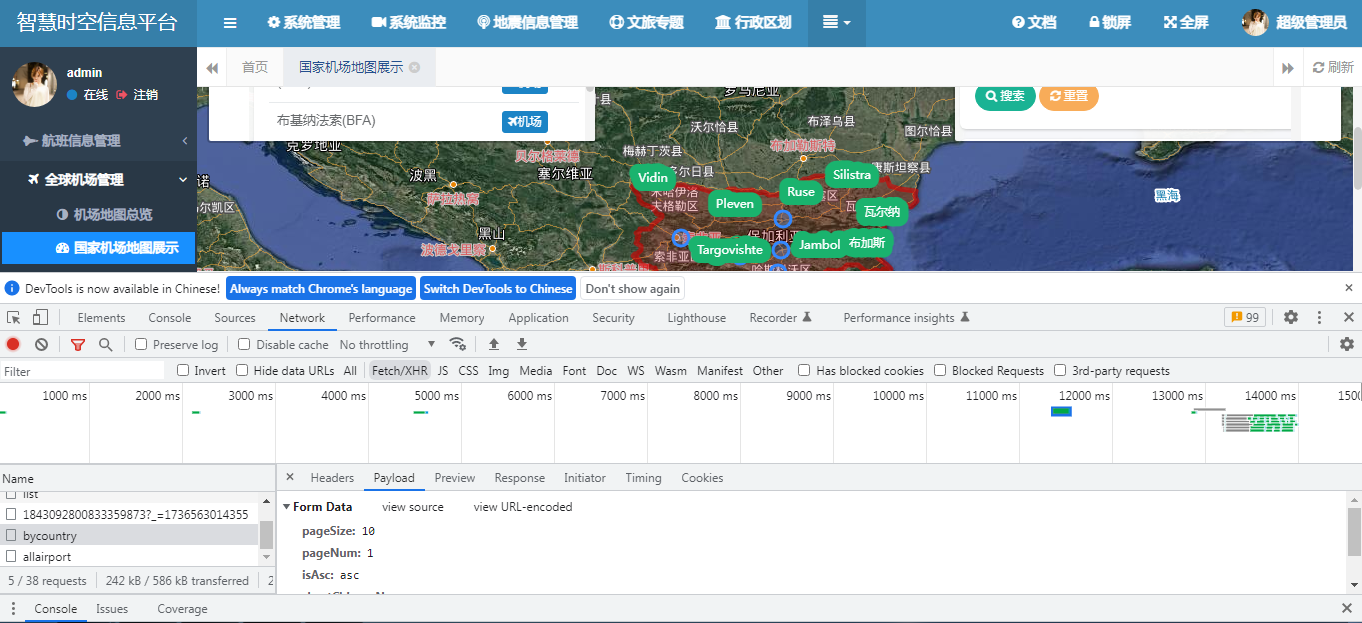
Task: Click the 全屏 fullscreen button
Action: point(1186,23)
